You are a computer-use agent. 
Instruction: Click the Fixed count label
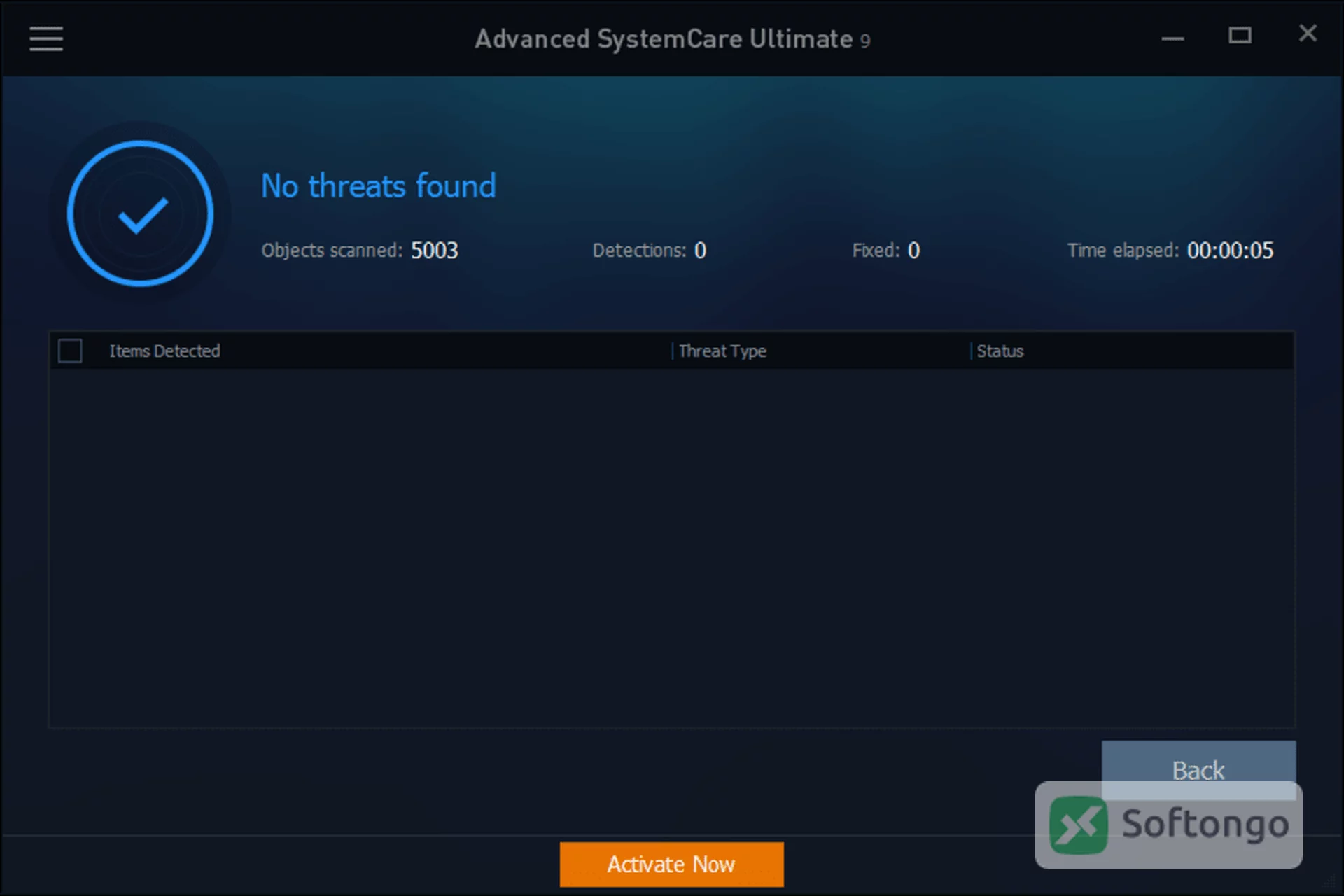[876, 251]
